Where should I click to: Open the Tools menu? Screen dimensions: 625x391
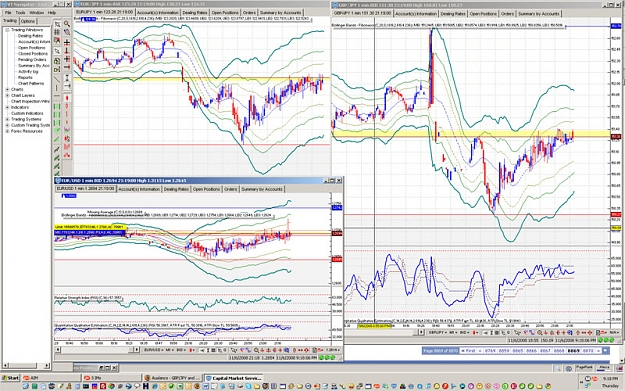pyautogui.click(x=20, y=13)
